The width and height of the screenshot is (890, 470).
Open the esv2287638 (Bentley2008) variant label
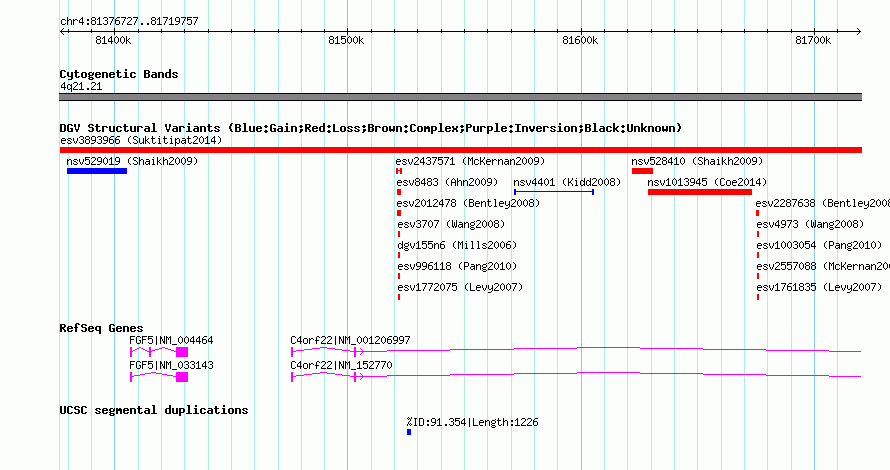(x=822, y=203)
